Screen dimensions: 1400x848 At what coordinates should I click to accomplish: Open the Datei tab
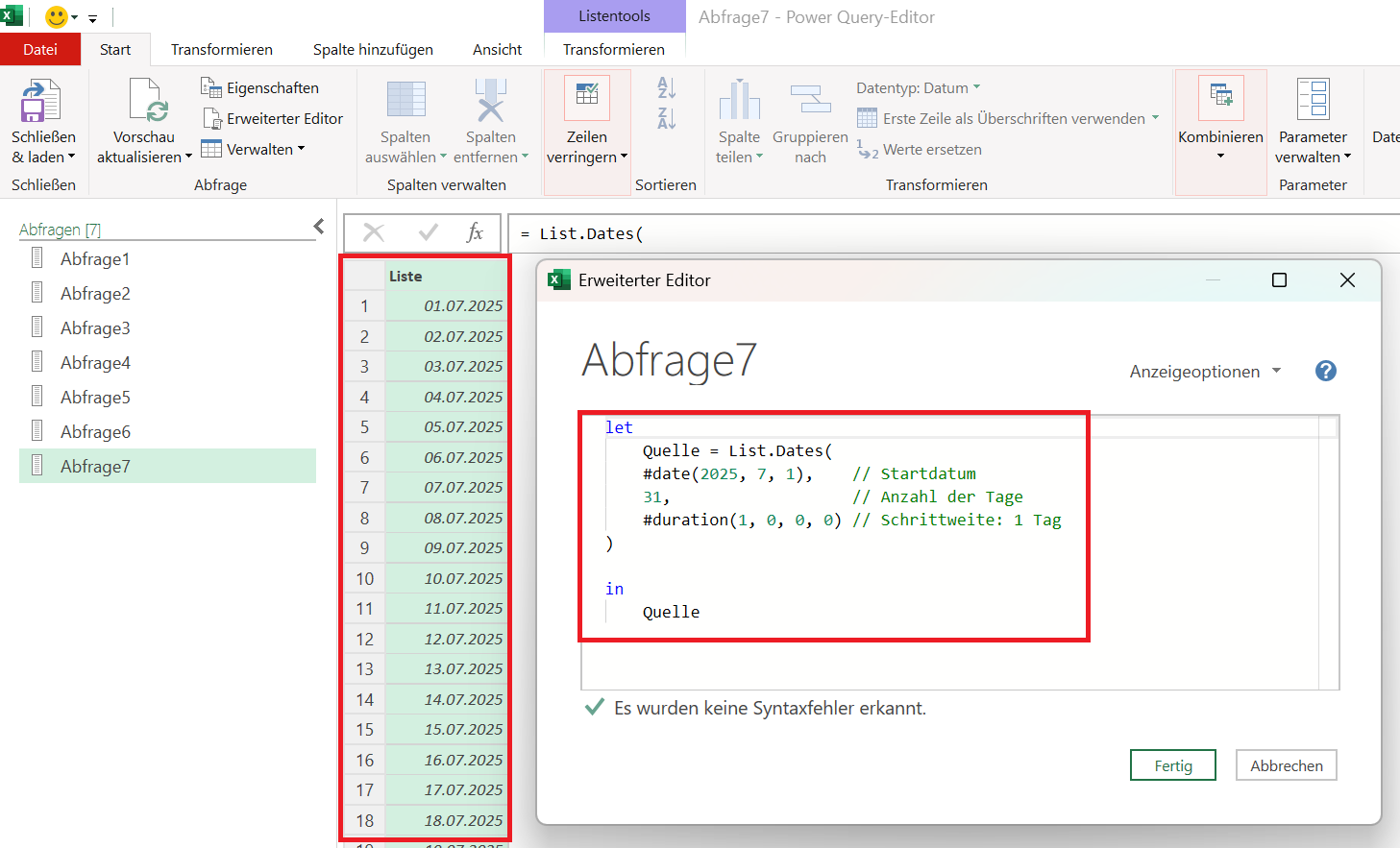point(40,49)
